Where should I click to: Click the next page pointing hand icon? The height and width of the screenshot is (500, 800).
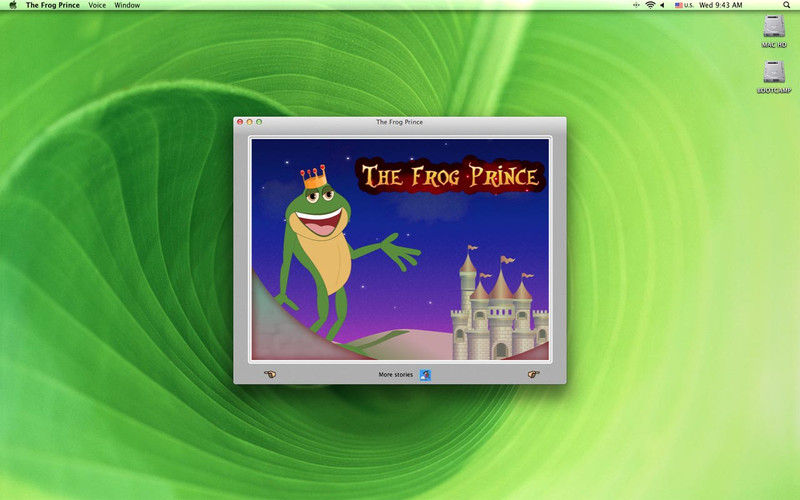click(533, 374)
